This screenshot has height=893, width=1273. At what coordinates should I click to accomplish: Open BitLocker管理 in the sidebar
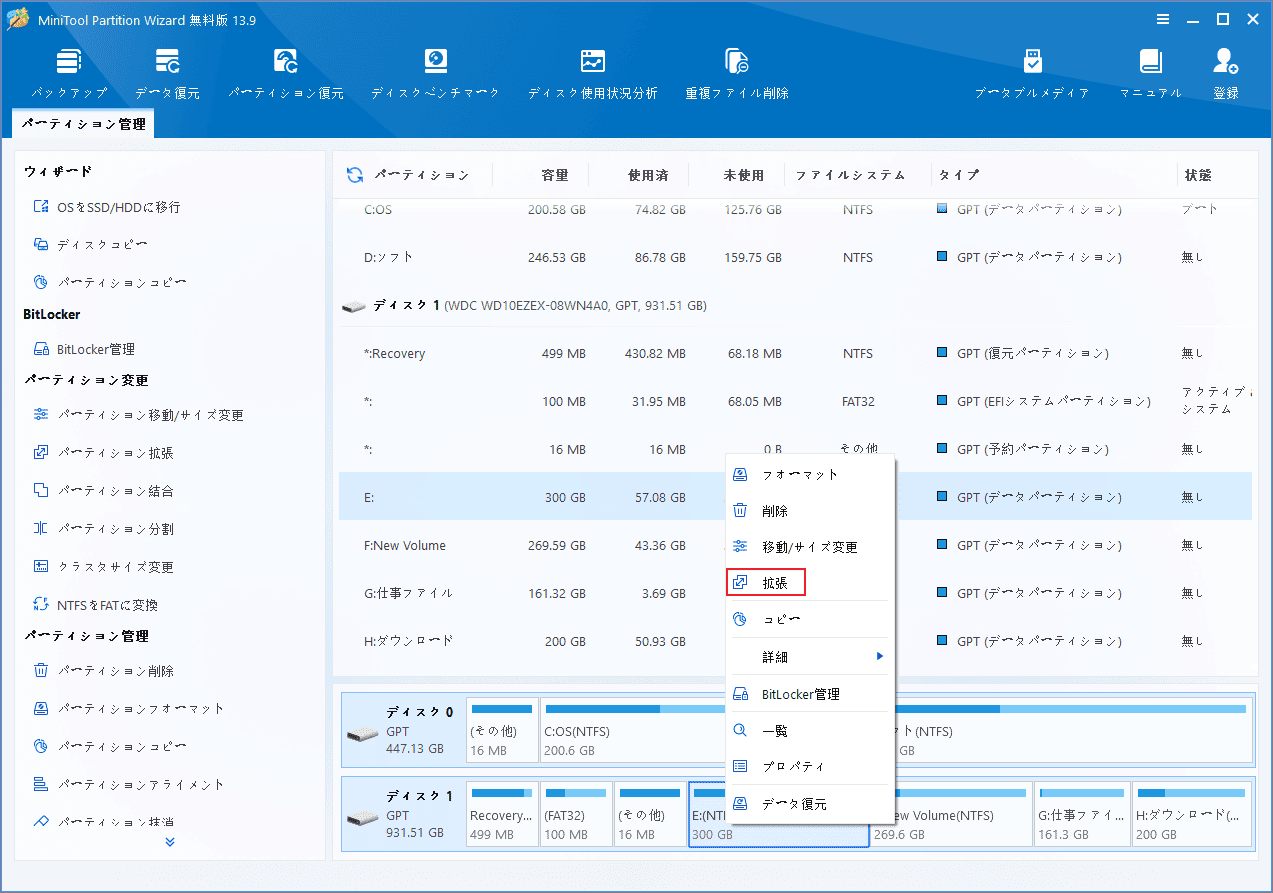click(x=85, y=349)
